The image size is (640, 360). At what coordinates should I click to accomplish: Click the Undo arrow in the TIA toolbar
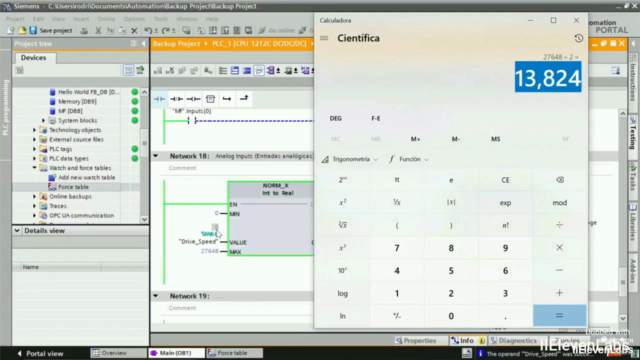pyautogui.click(x=147, y=31)
